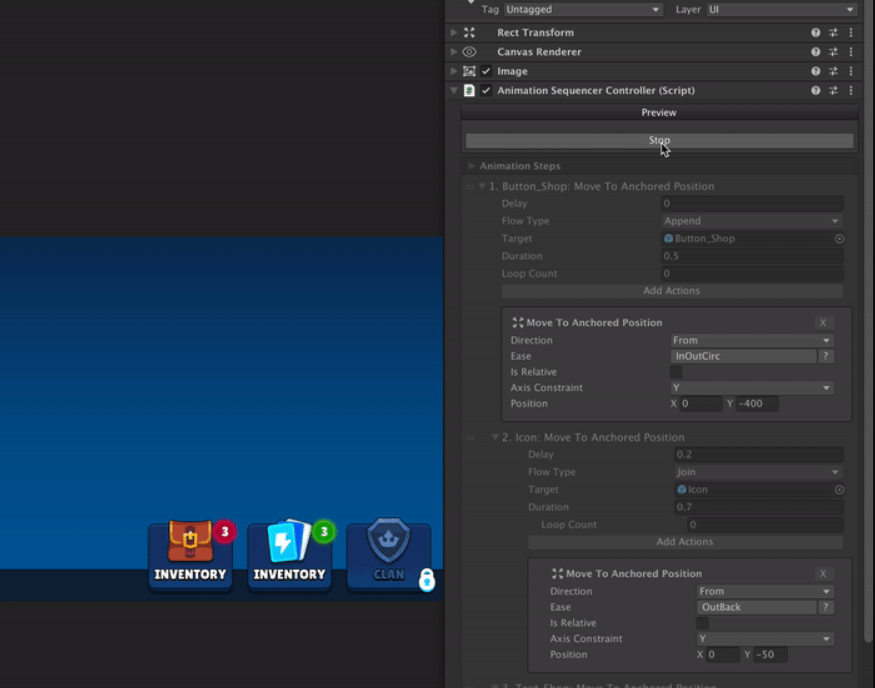Click Delay field showing 0.2
Viewport: 875px width, 688px height.
click(x=758, y=455)
